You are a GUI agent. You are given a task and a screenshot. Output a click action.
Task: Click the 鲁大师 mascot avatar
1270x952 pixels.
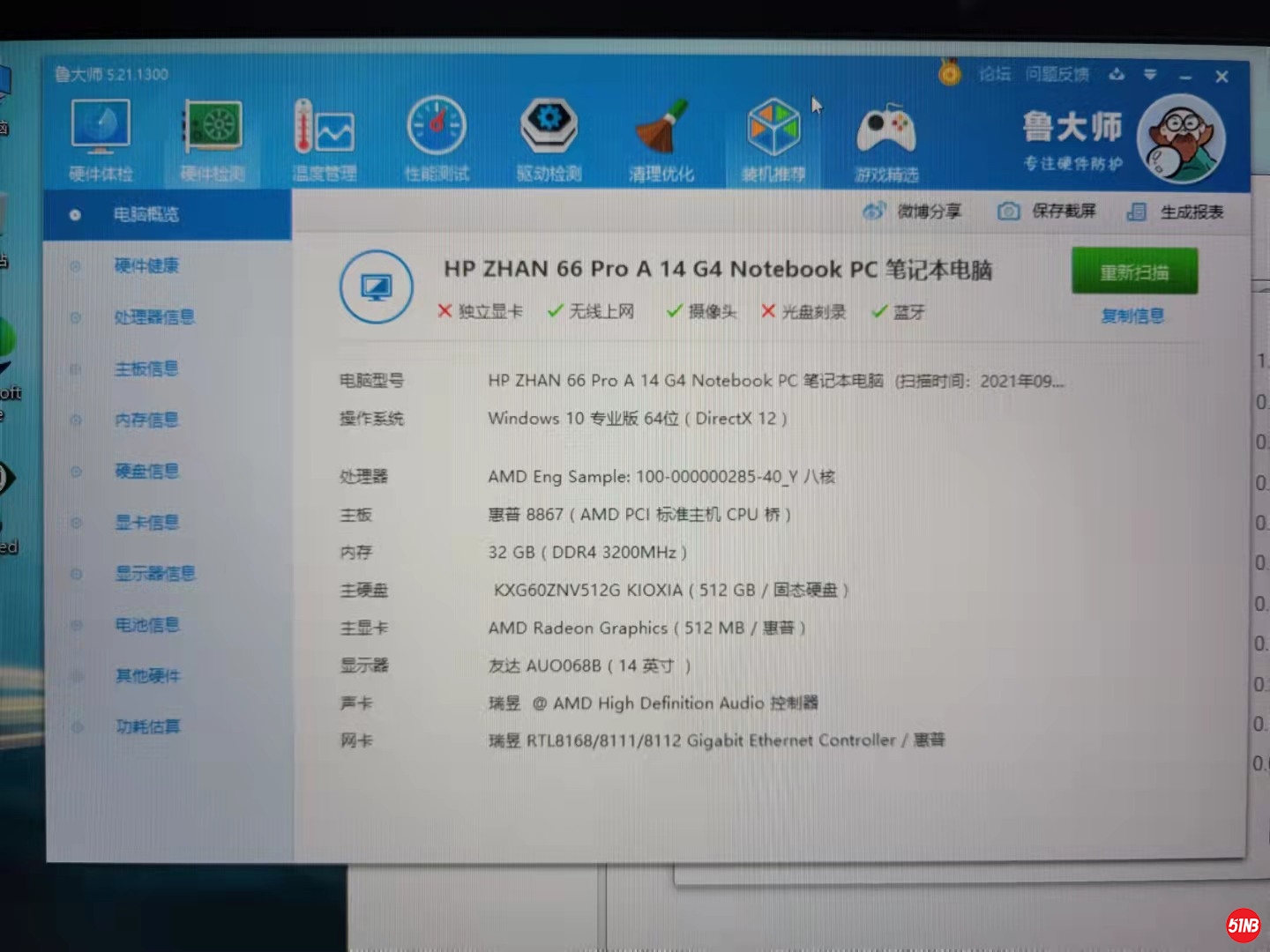(x=1180, y=138)
